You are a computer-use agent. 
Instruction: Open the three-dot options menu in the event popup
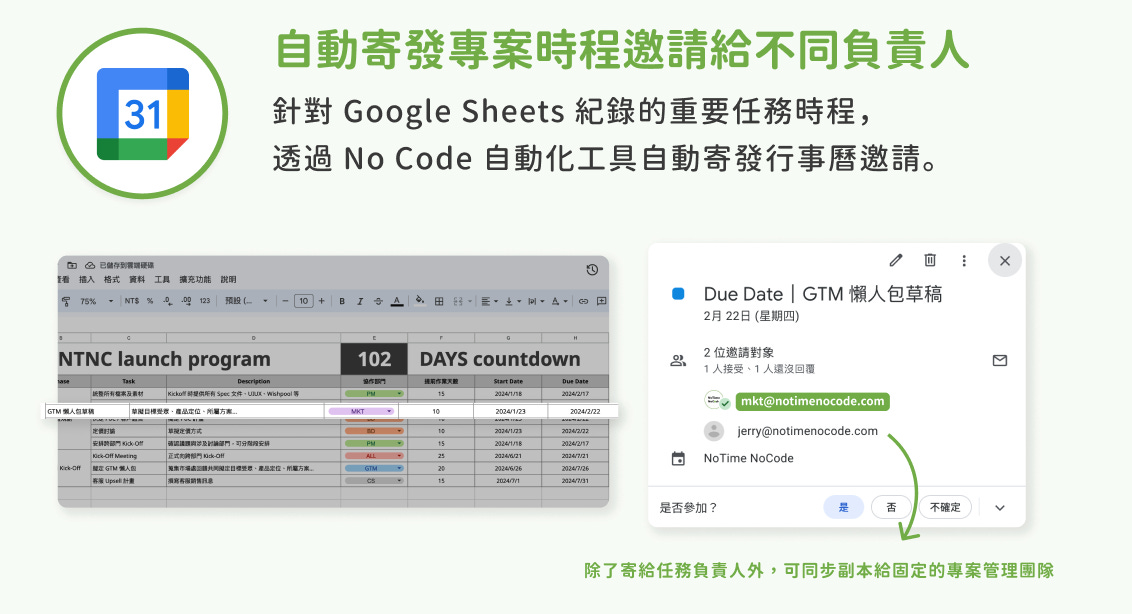coord(964,261)
